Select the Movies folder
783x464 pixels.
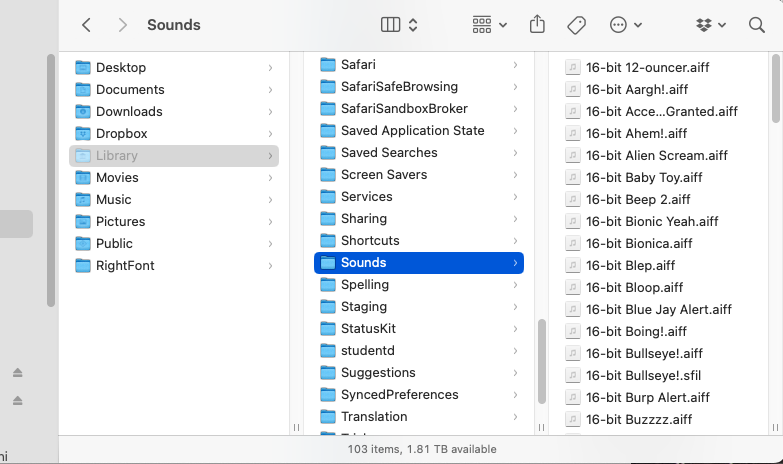pos(174,177)
